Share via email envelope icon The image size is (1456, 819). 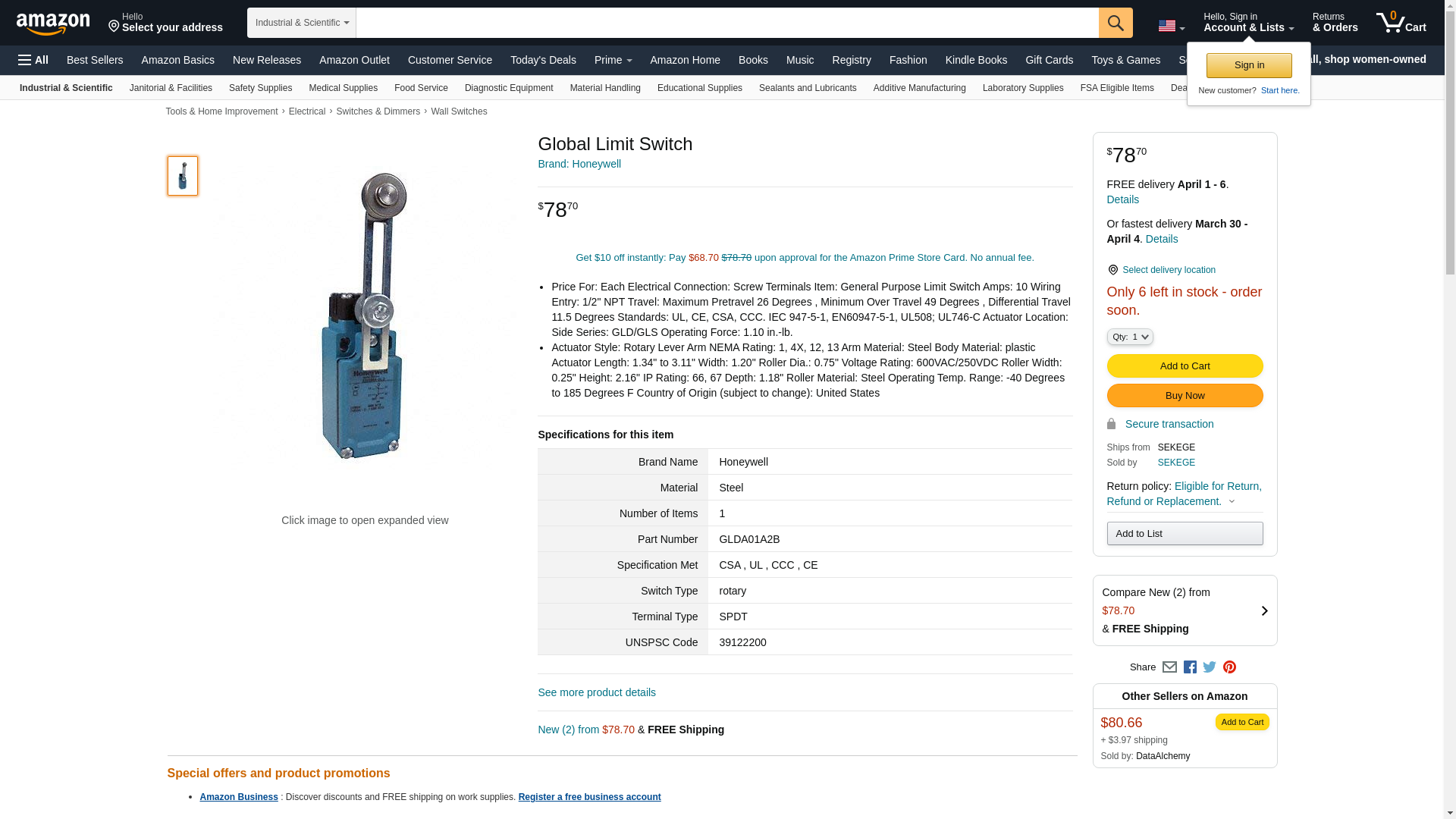[x=1169, y=667]
